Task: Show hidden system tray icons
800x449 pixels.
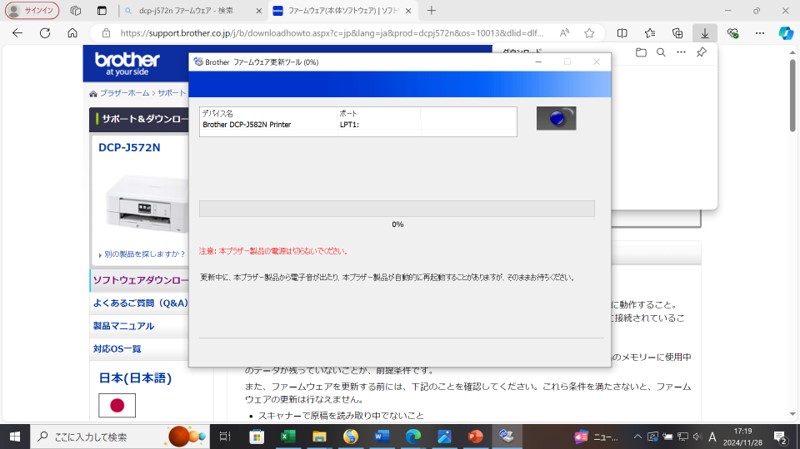Action: [x=638, y=437]
